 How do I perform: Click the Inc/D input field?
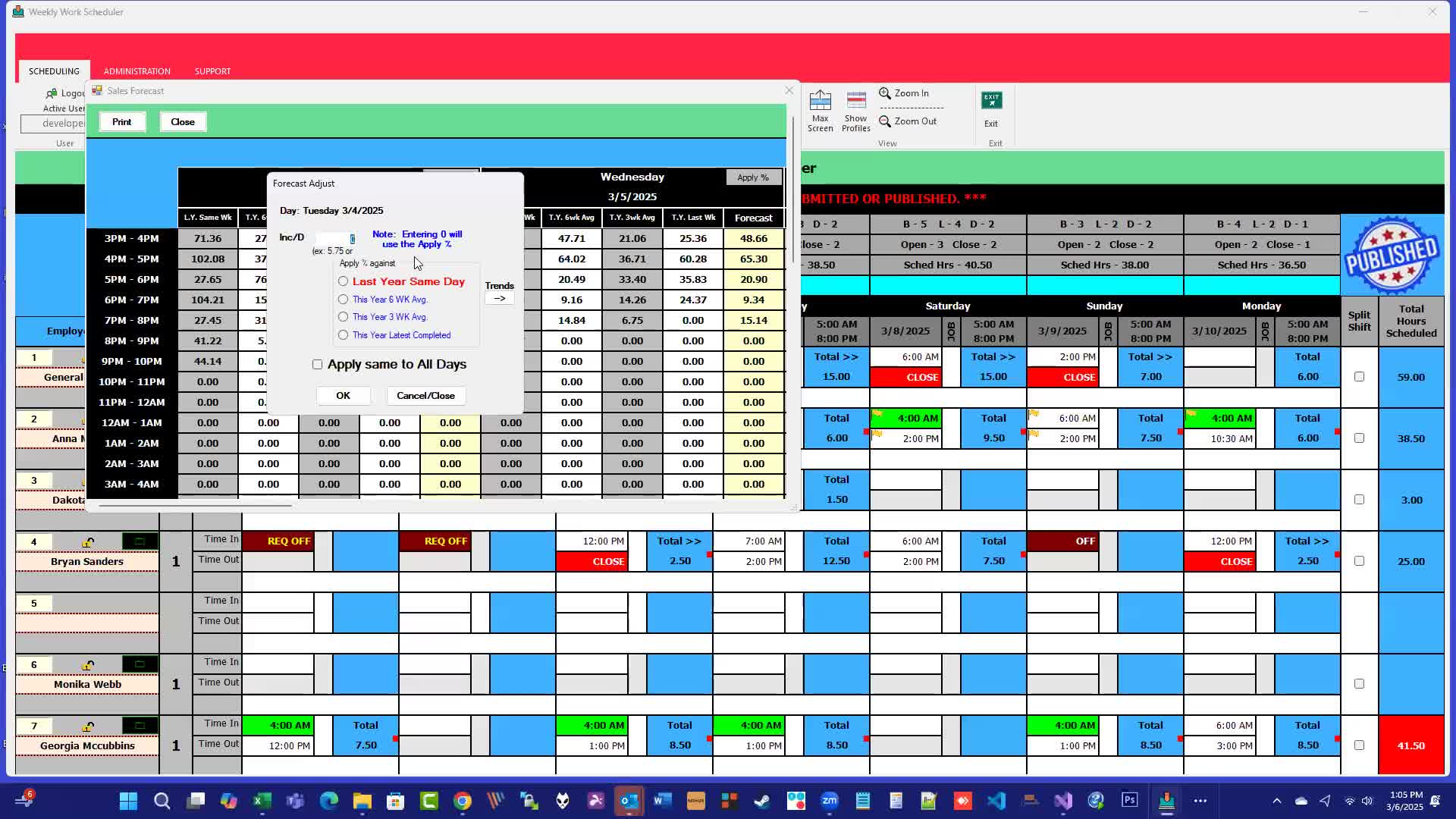pos(334,239)
